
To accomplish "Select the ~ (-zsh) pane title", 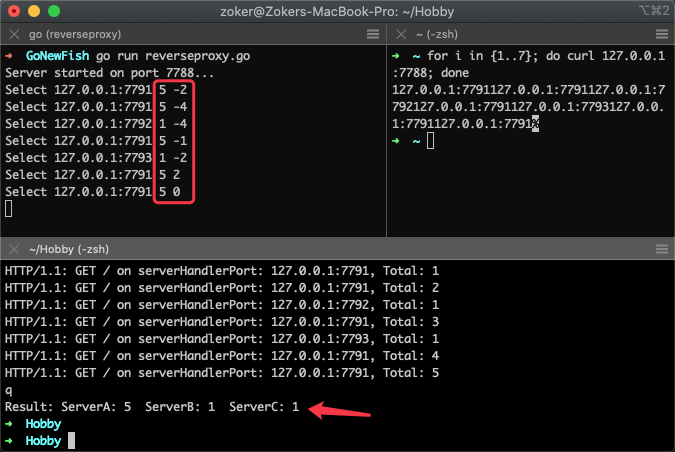I will coord(442,34).
